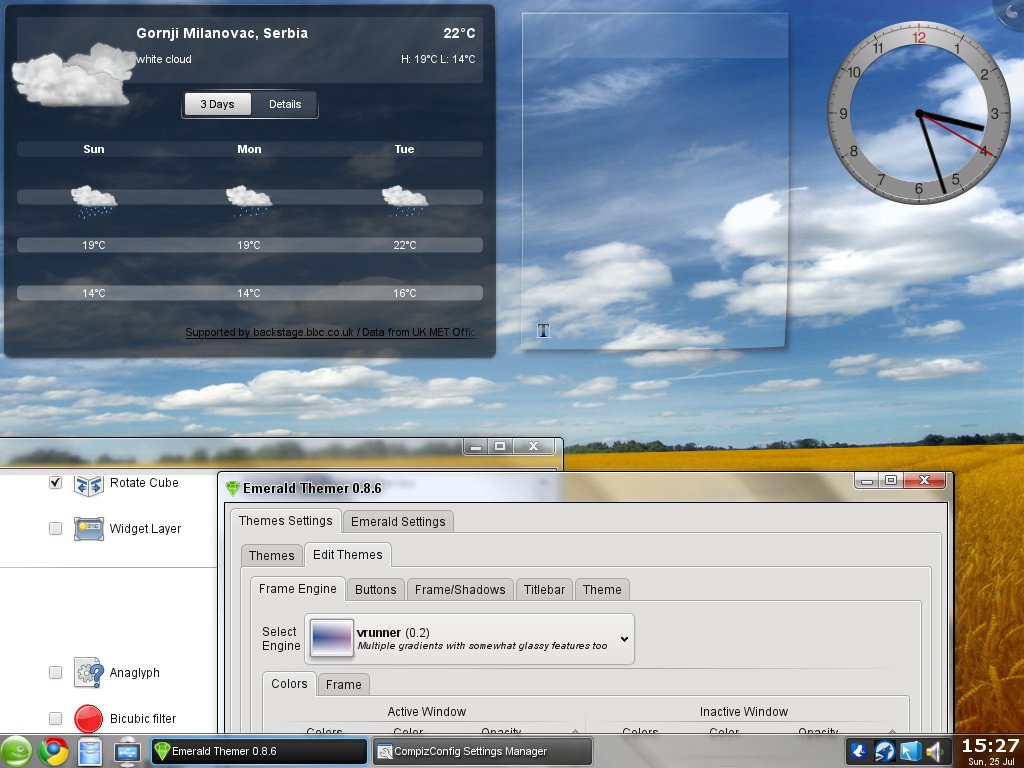Launch Google Chrome from the taskbar

coord(54,752)
